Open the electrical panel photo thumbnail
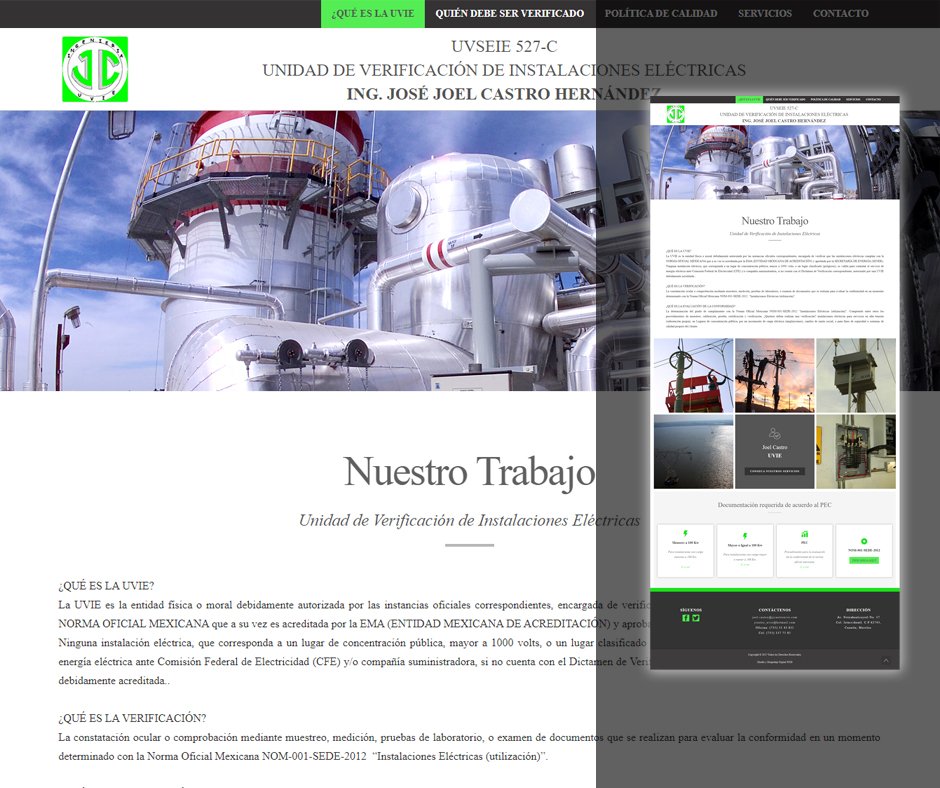The height and width of the screenshot is (788, 940). (856, 452)
